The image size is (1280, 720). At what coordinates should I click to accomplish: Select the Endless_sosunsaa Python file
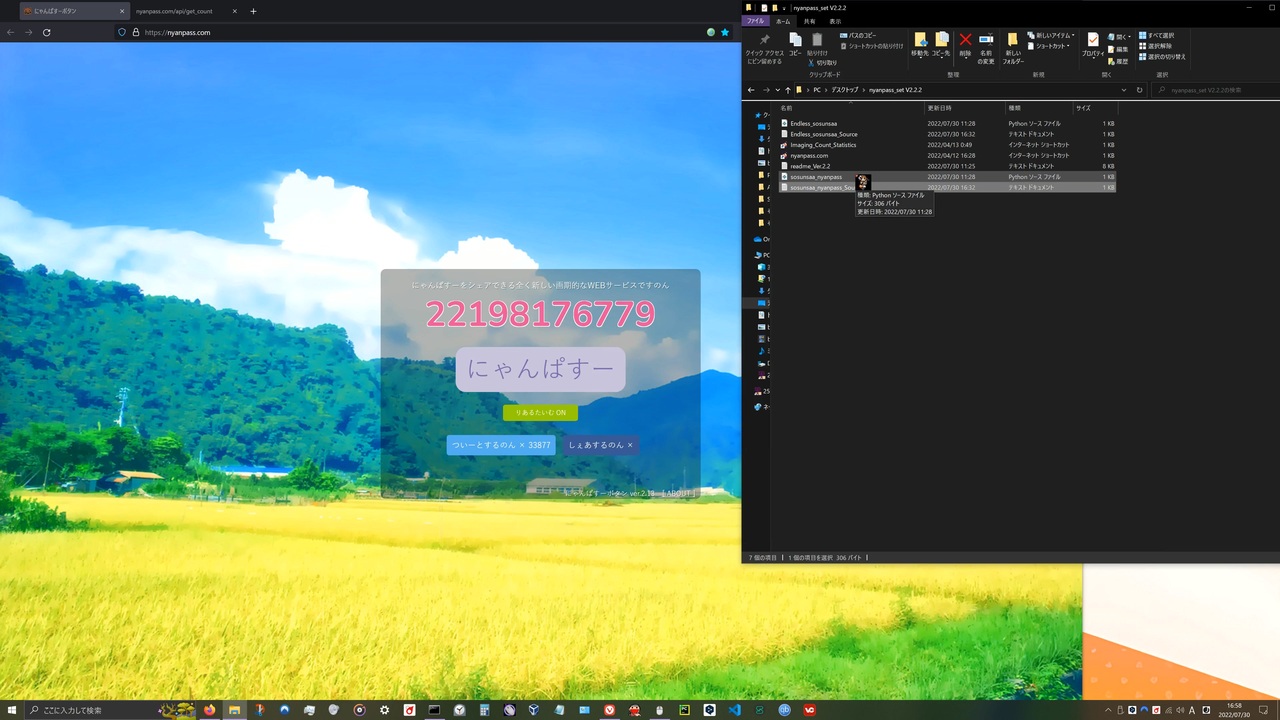(947, 124)
